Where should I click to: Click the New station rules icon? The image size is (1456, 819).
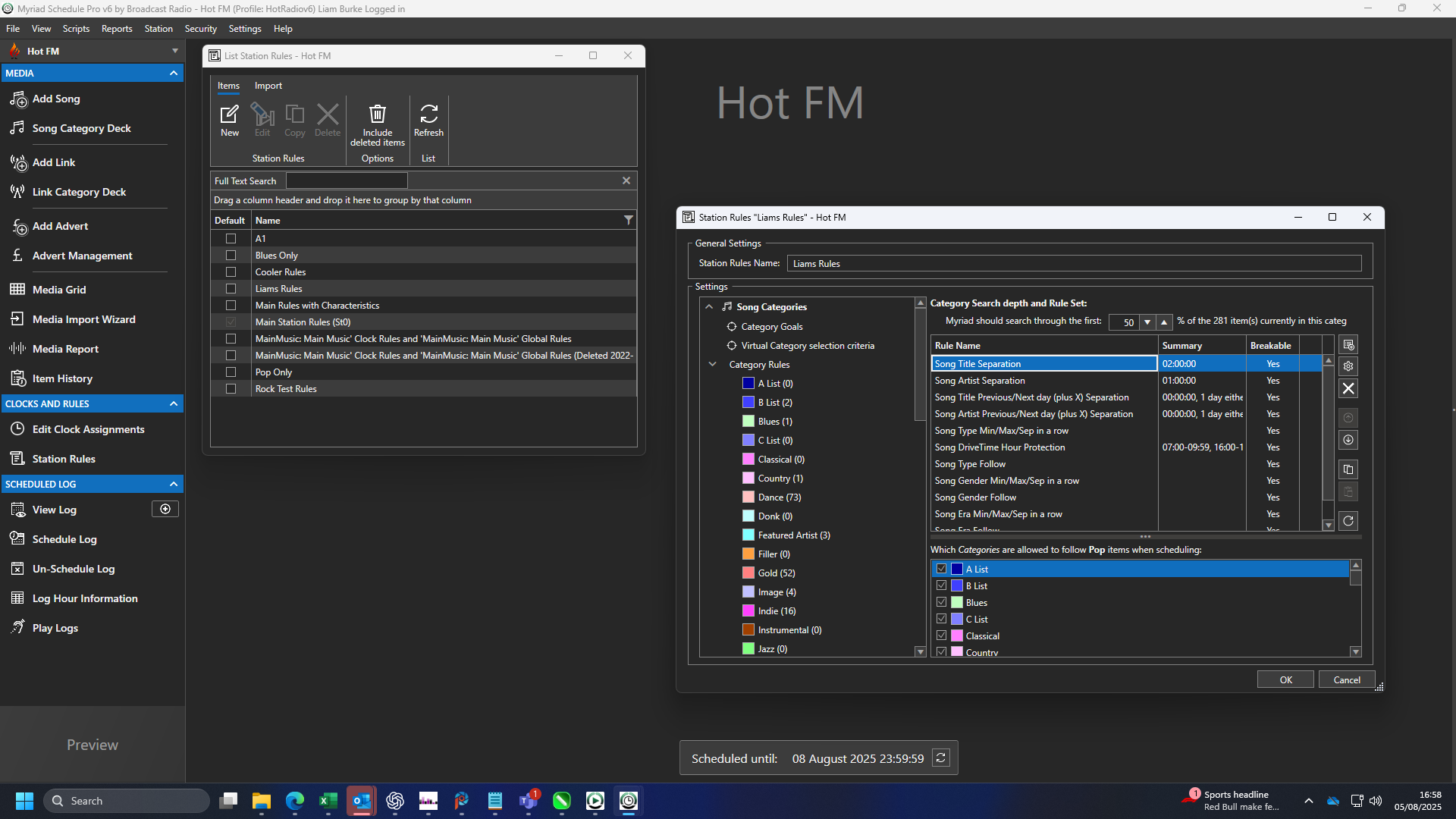(x=229, y=115)
